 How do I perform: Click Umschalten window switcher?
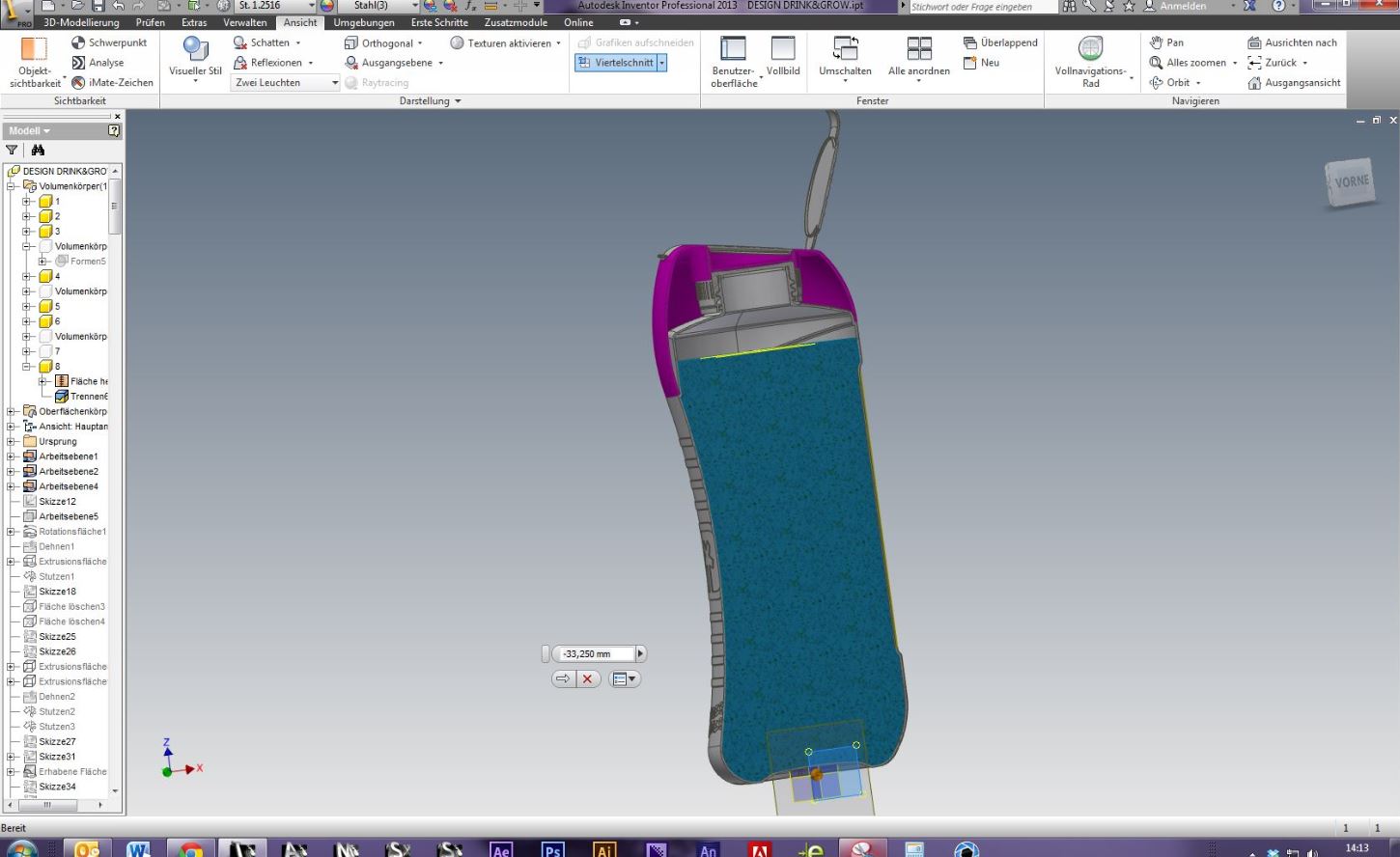(x=845, y=60)
